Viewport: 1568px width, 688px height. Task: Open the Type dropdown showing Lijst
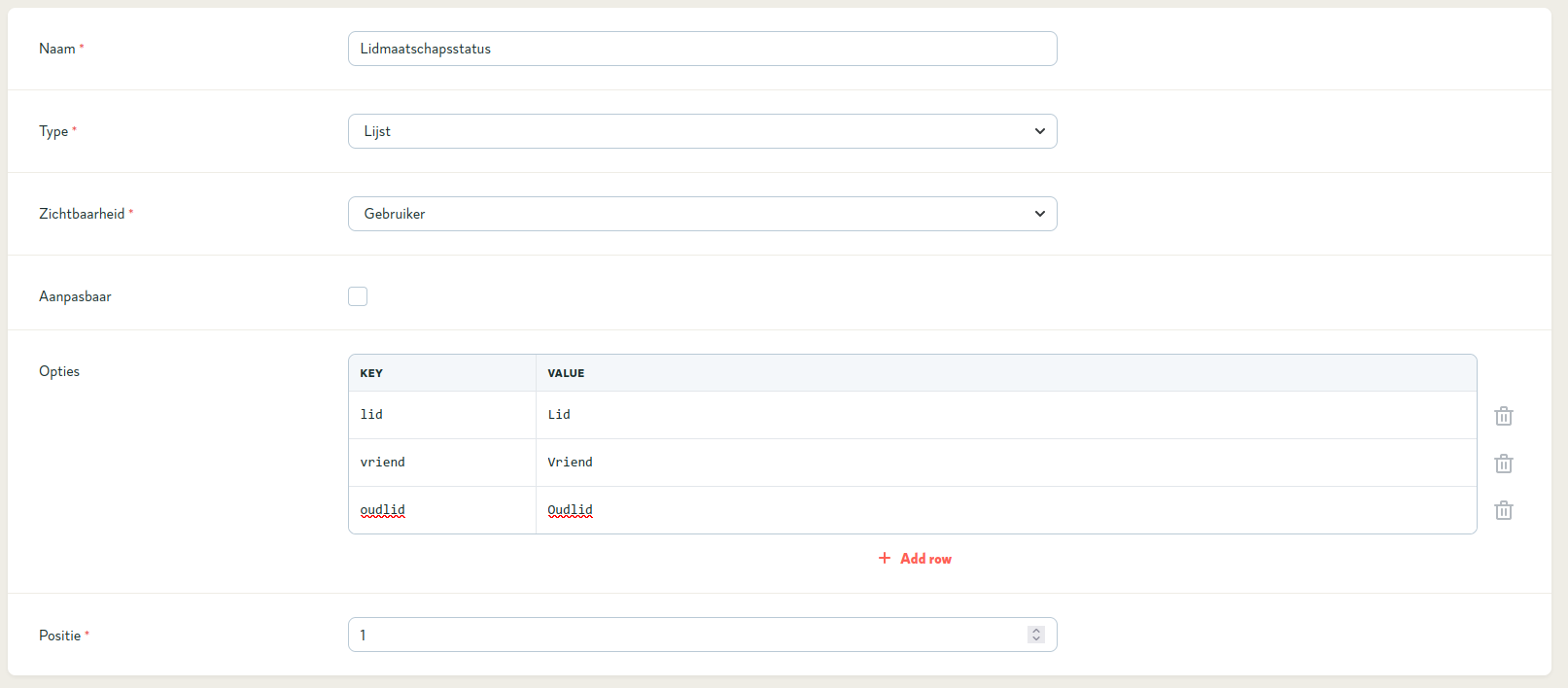pos(702,131)
